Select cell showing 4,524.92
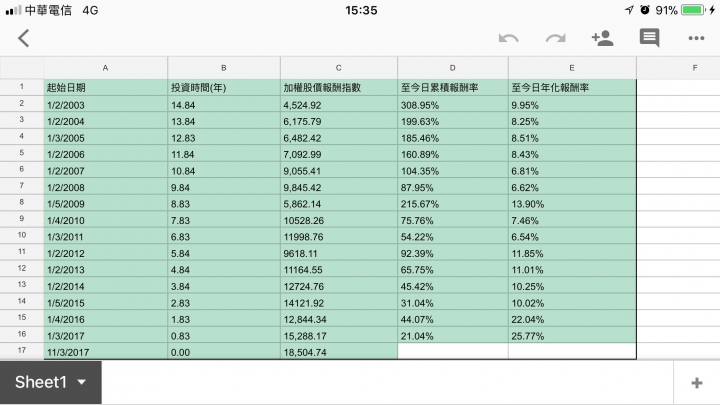This screenshot has width=720, height=405. (339, 105)
